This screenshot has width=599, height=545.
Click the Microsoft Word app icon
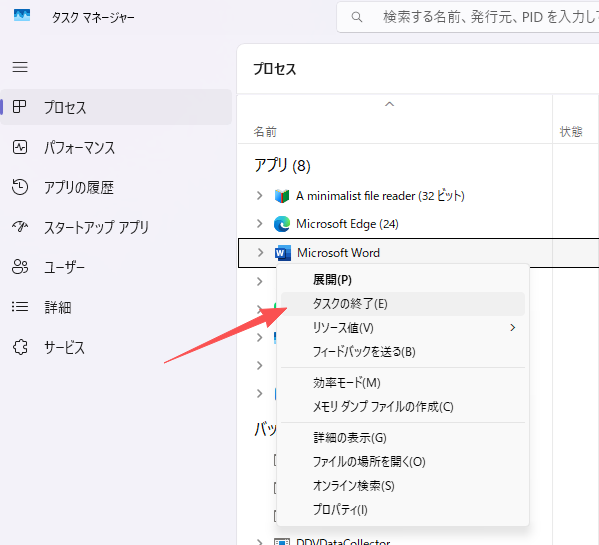pyautogui.click(x=283, y=253)
